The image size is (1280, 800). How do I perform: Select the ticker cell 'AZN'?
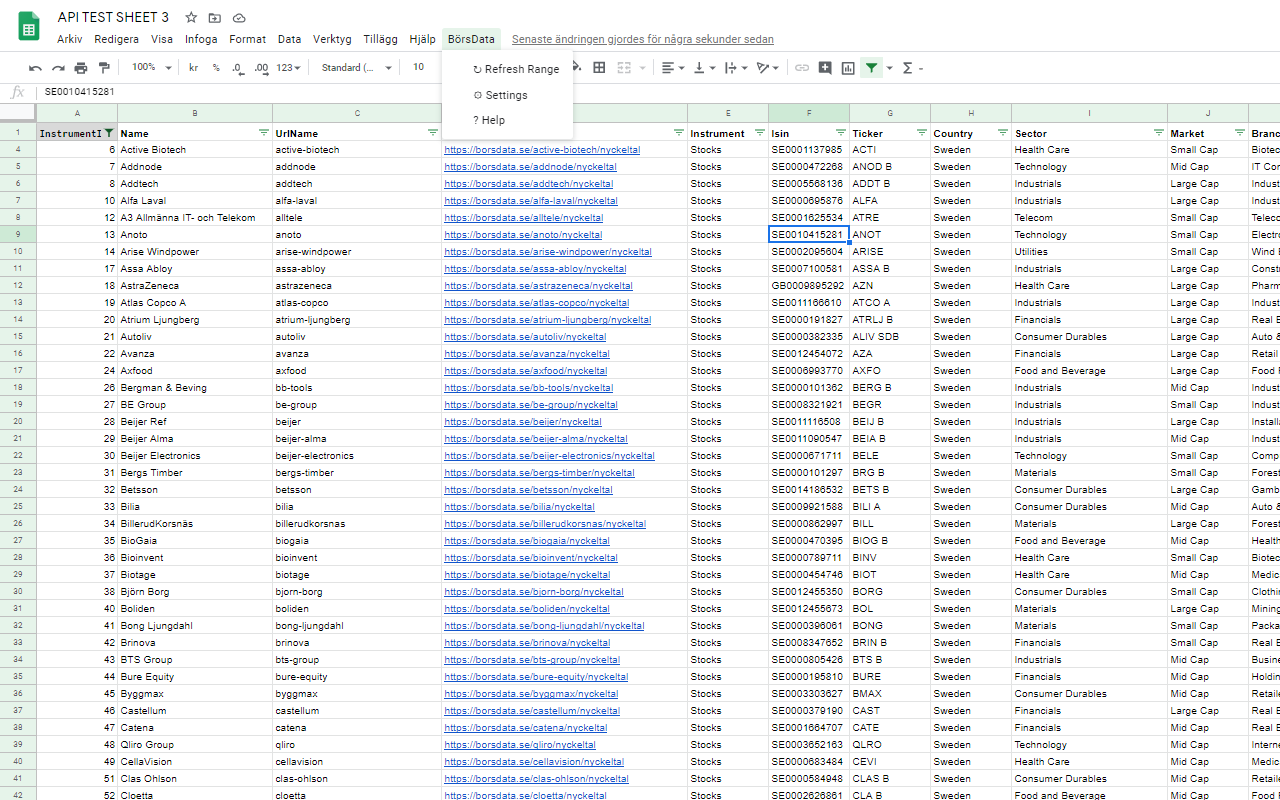coord(890,286)
